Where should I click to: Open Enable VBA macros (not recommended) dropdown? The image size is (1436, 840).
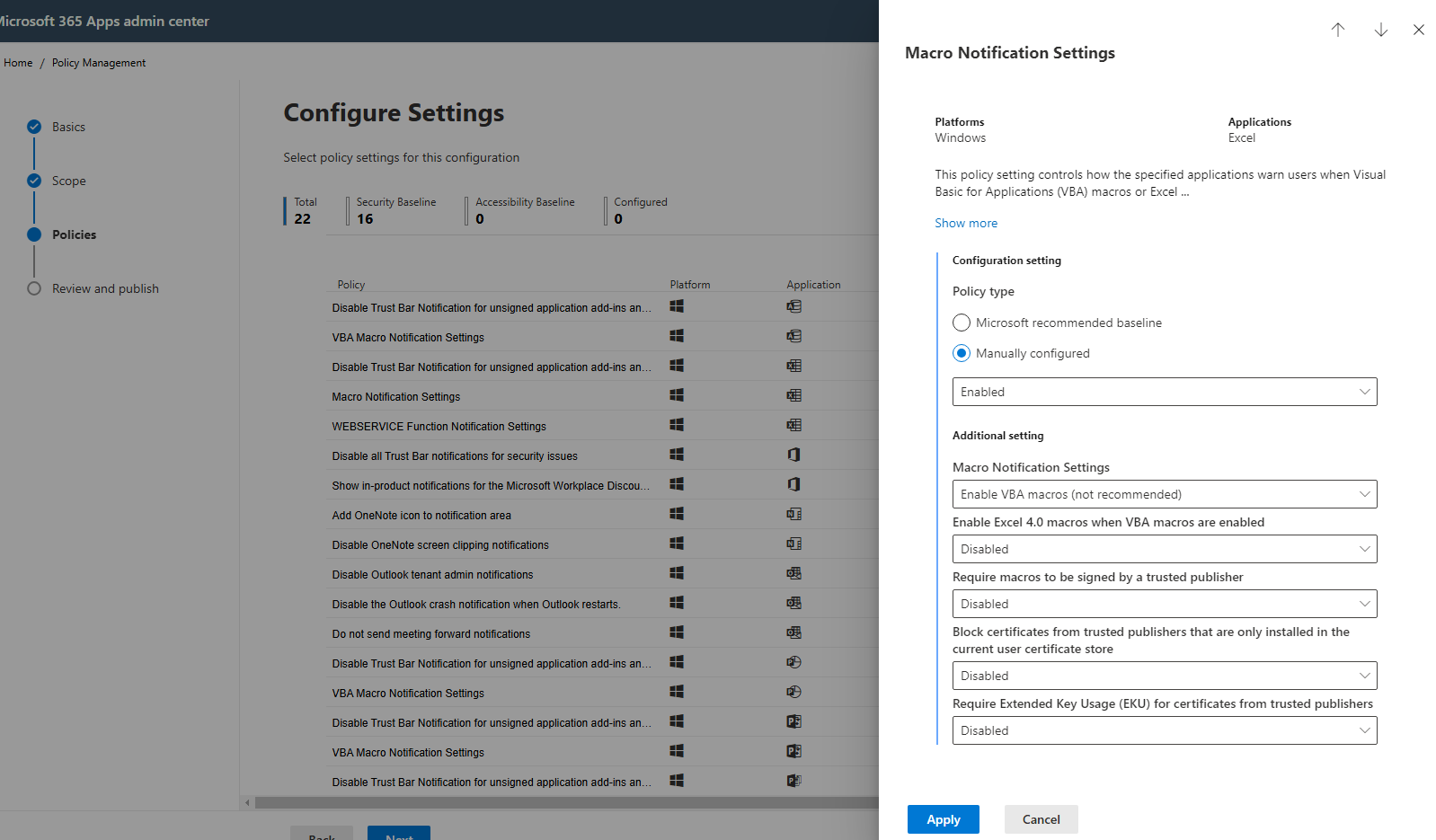click(1165, 494)
